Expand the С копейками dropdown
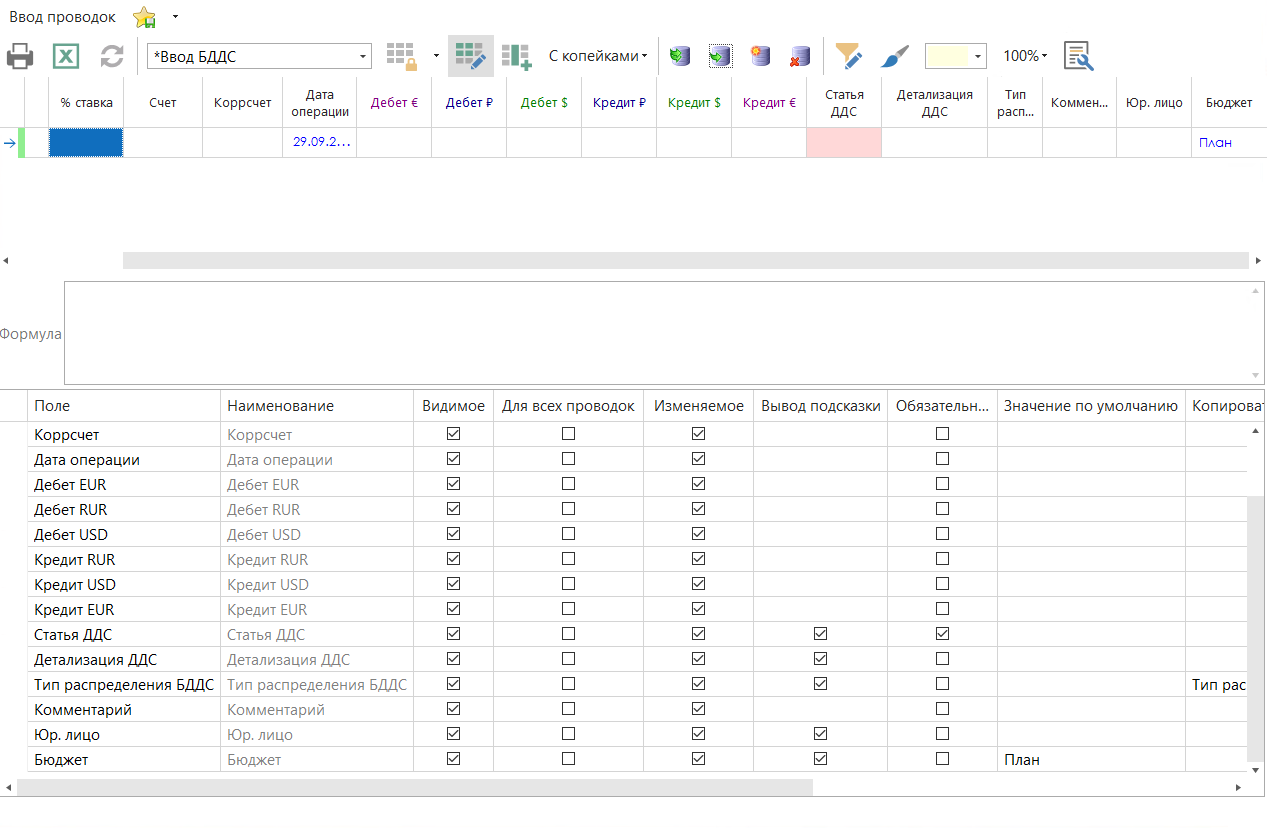Screen dimensions: 1267x828 [x=598, y=56]
